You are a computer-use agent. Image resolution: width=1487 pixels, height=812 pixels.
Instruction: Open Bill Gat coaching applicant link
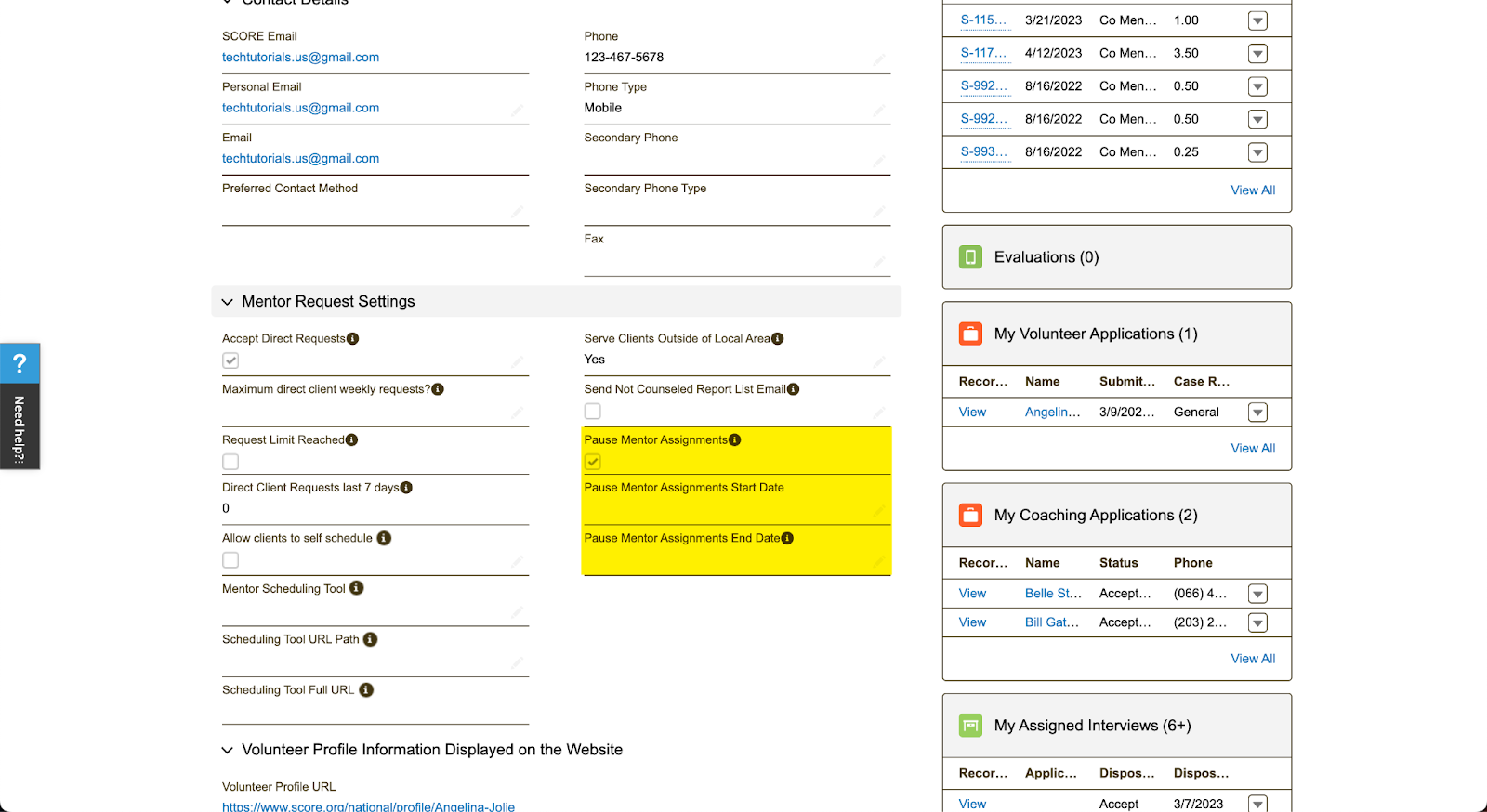[1052, 622]
